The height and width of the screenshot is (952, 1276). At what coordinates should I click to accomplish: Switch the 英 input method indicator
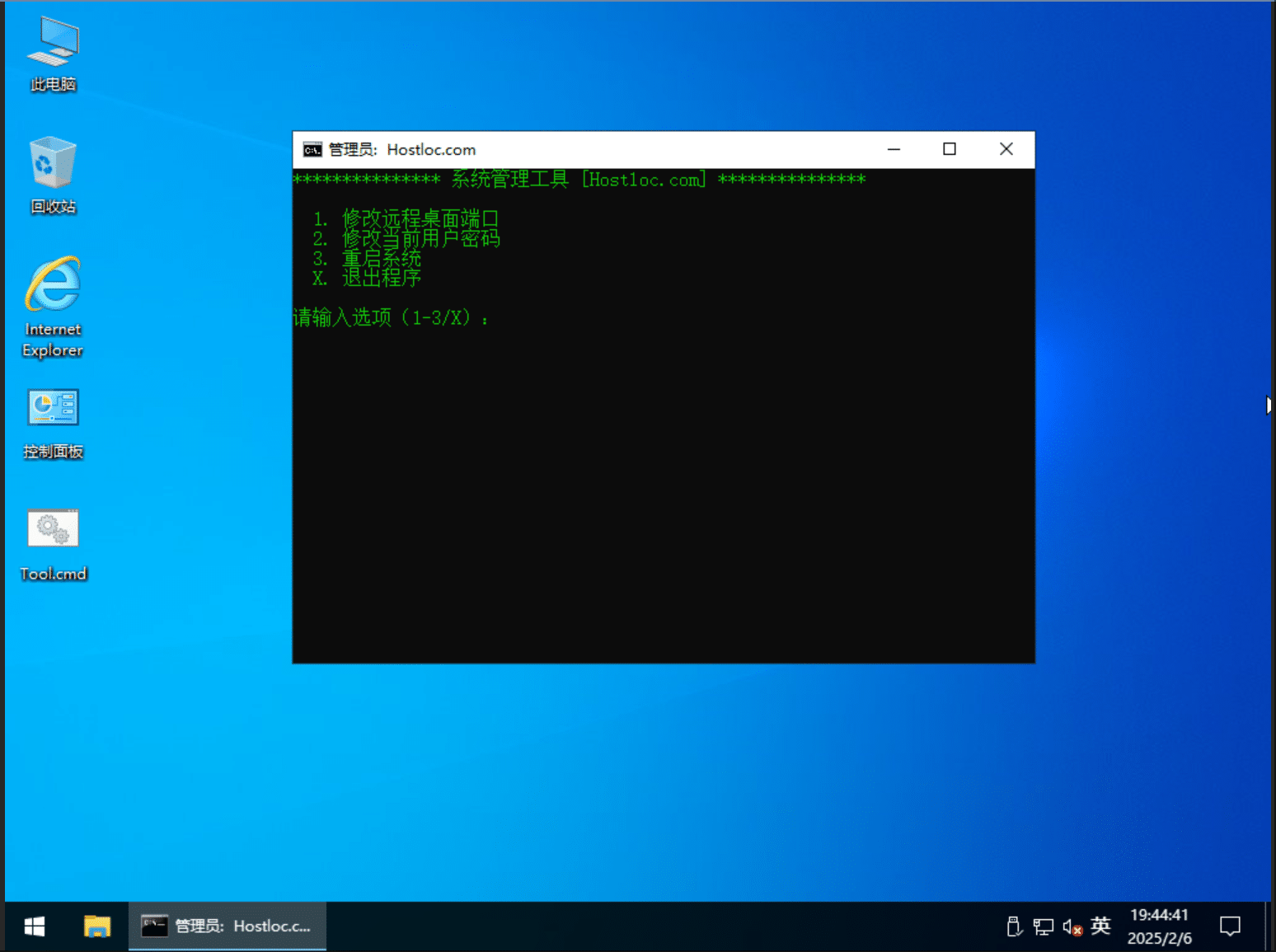[1100, 926]
